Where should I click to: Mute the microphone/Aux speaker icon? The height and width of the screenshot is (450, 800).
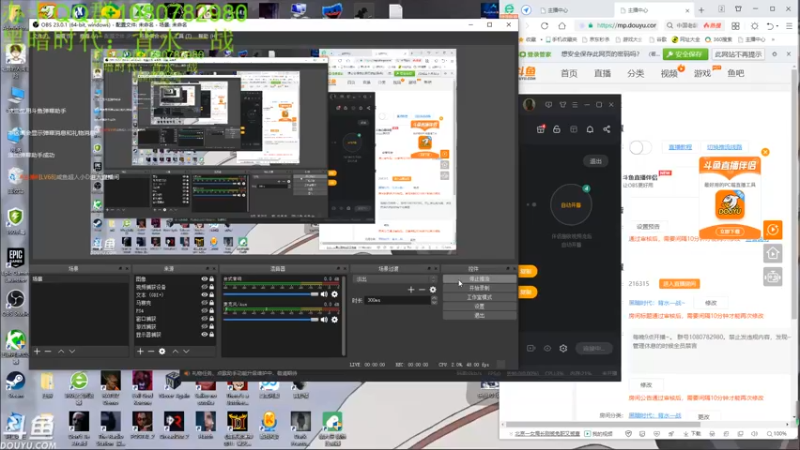[324, 320]
